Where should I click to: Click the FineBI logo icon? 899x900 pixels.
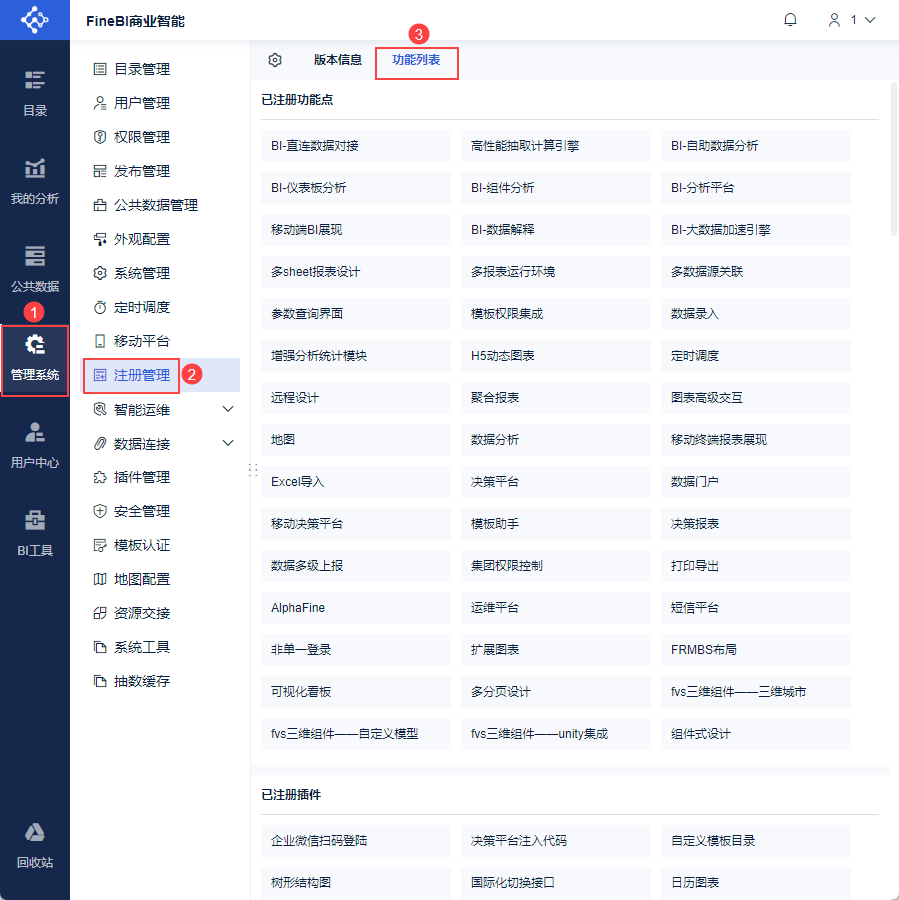[x=34, y=20]
